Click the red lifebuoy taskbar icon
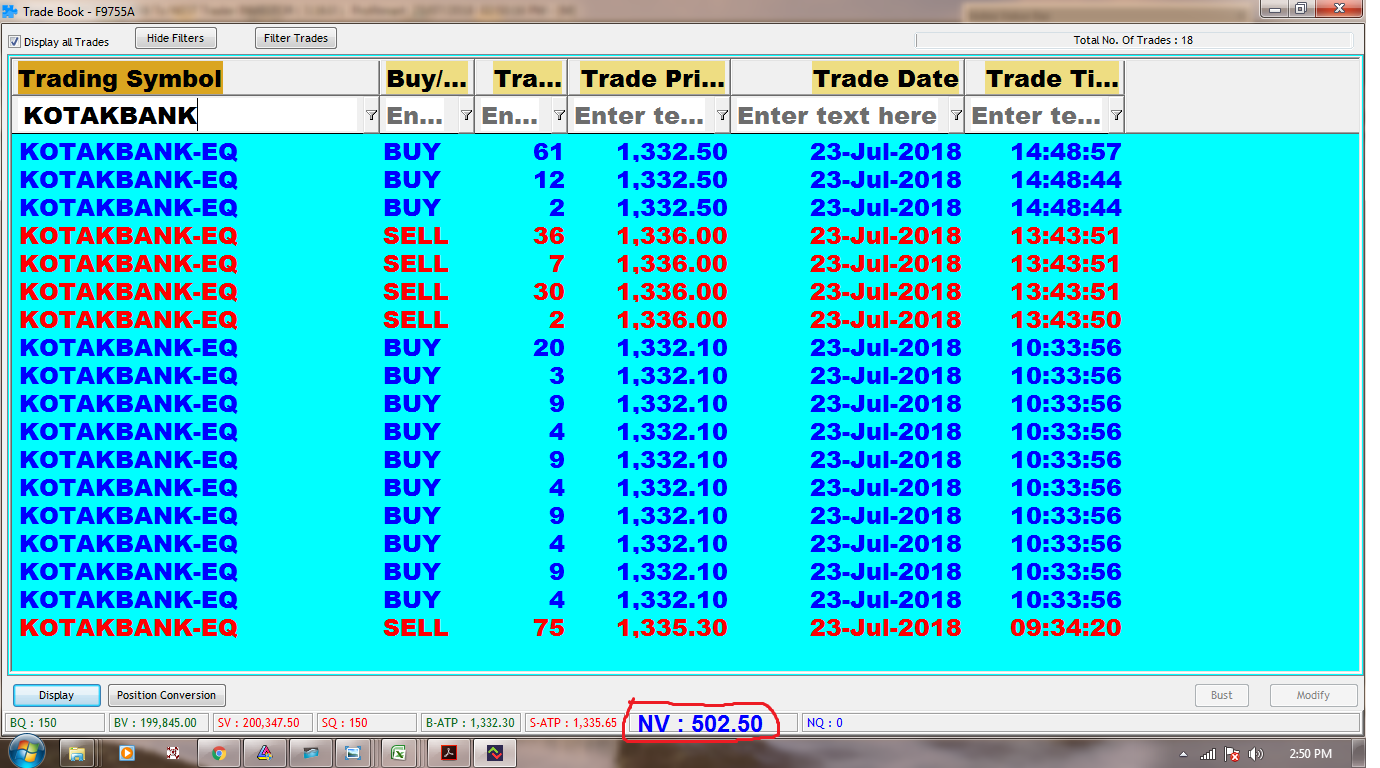1380x768 pixels. 172,753
